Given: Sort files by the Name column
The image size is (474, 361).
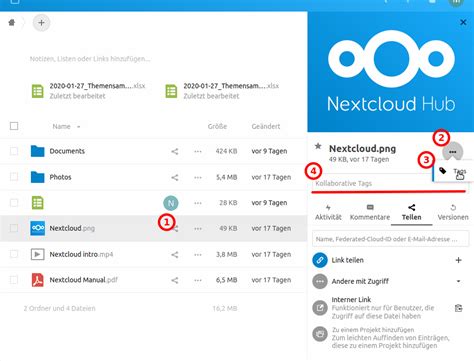Looking at the screenshot, I should coord(62,126).
